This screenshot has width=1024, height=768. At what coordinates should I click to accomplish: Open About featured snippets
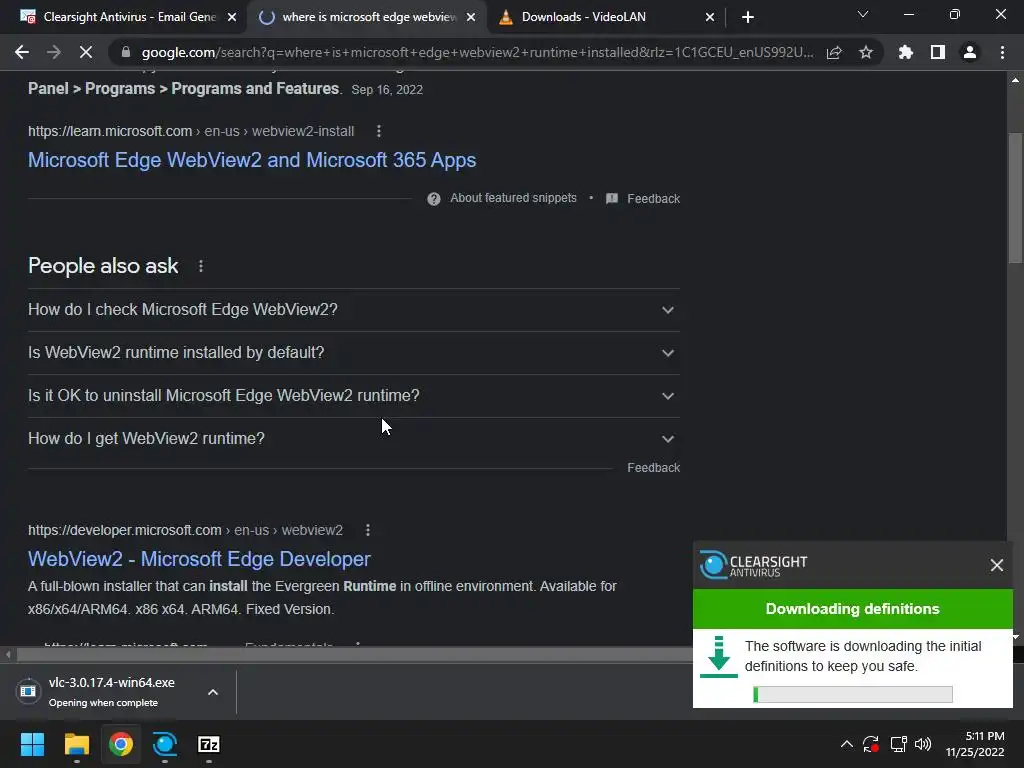pyautogui.click(x=513, y=198)
